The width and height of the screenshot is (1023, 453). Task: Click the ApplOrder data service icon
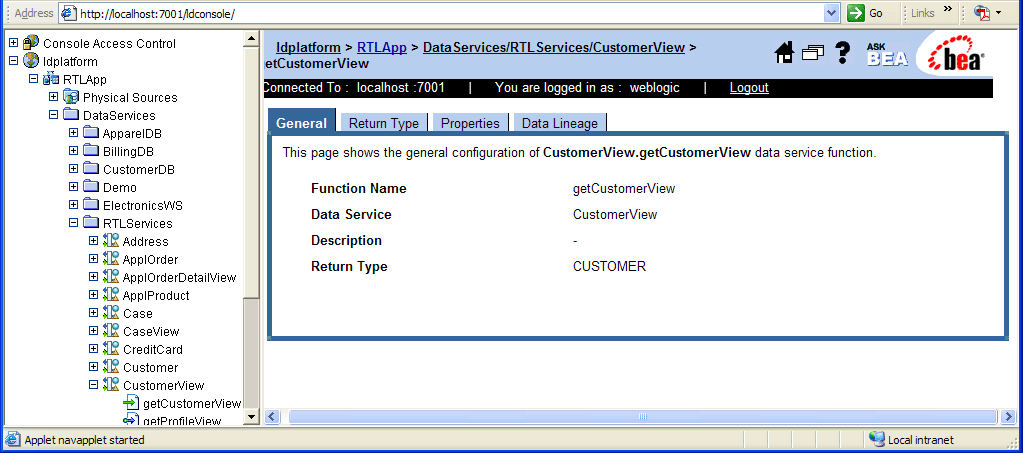click(112, 259)
